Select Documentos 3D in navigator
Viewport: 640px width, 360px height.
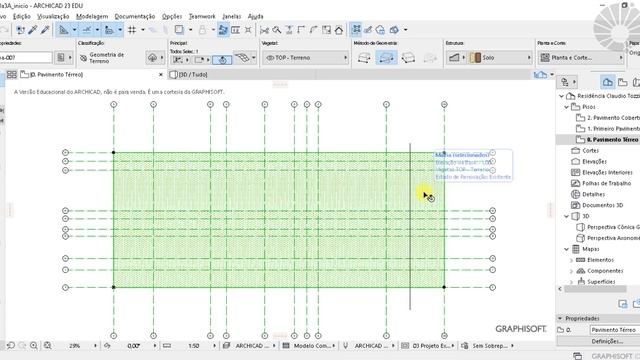[597, 205]
